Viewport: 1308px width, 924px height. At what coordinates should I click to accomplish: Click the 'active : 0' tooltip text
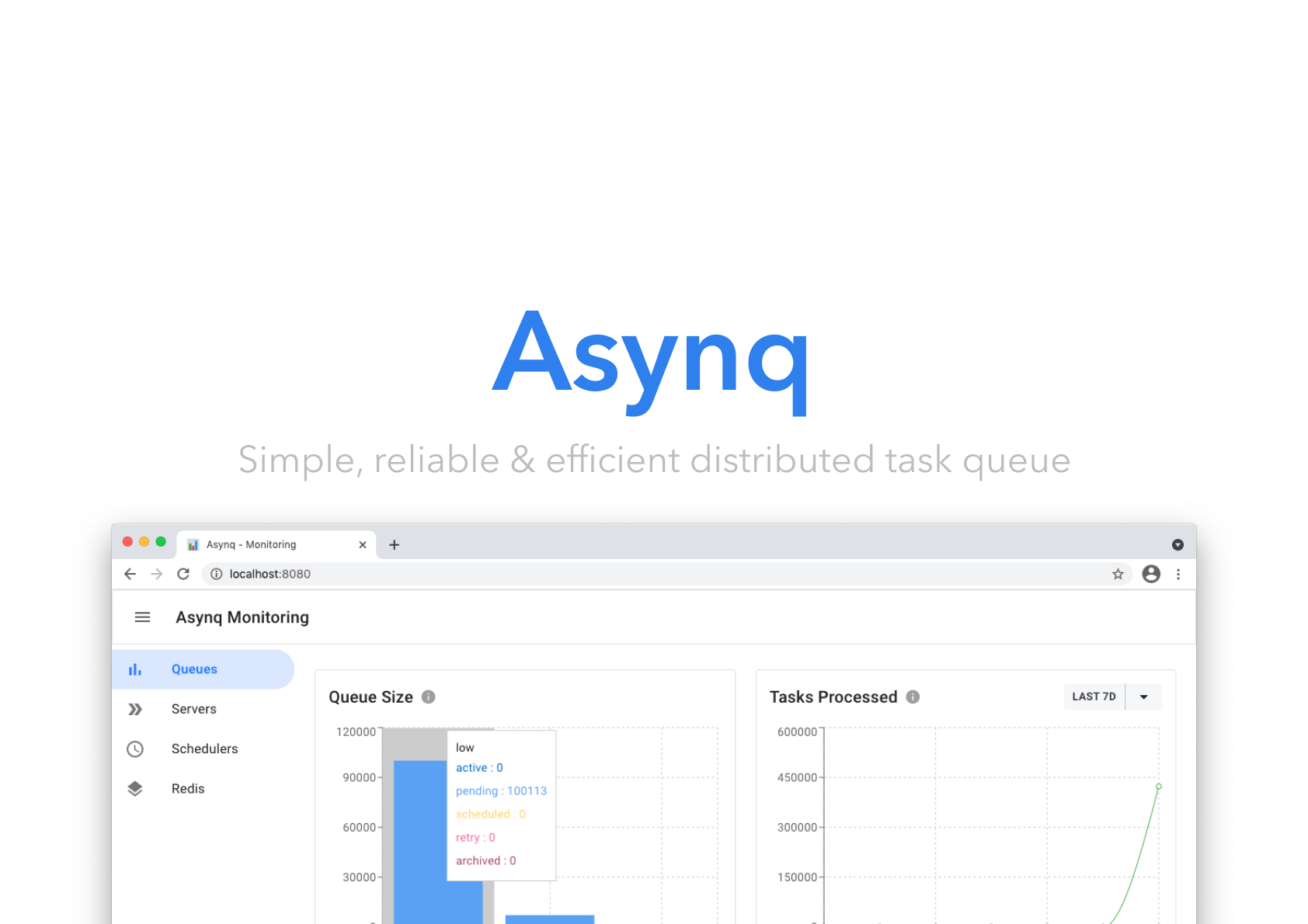(479, 768)
